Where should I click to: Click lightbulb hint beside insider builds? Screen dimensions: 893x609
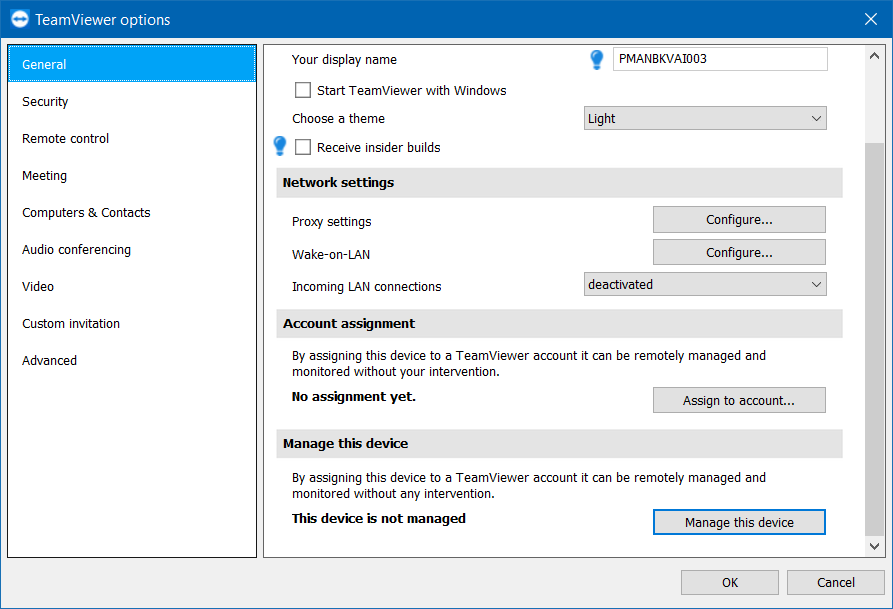click(x=280, y=146)
